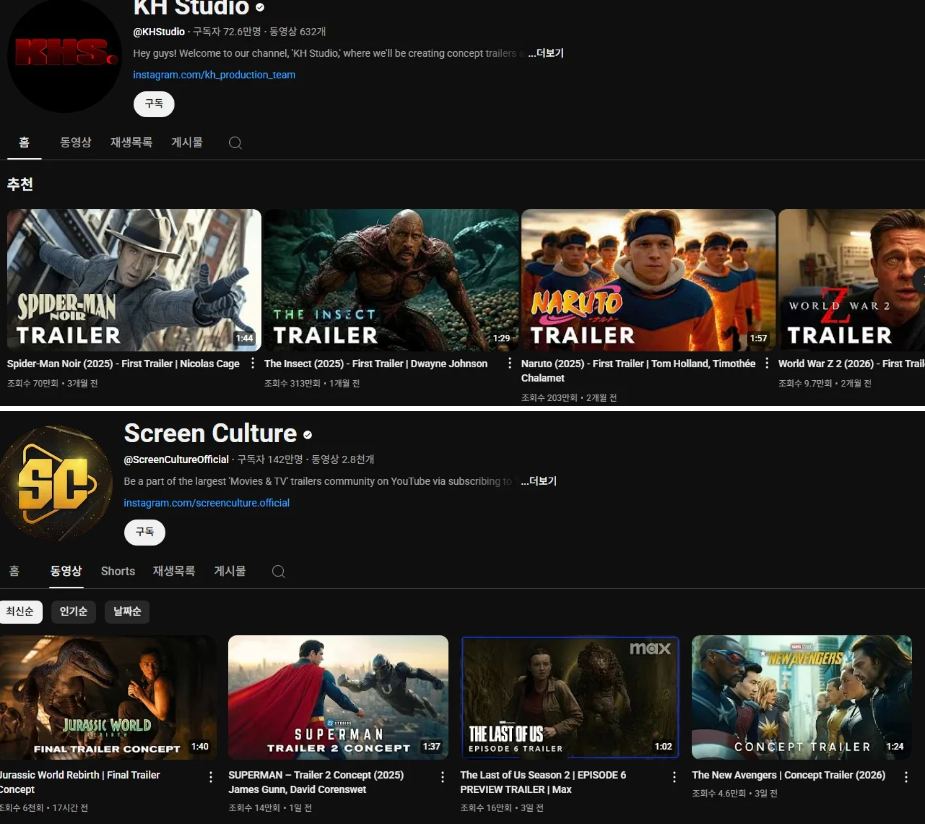The height and width of the screenshot is (824, 925).
Task: Open options menu for Naruto video
Action: 767,363
